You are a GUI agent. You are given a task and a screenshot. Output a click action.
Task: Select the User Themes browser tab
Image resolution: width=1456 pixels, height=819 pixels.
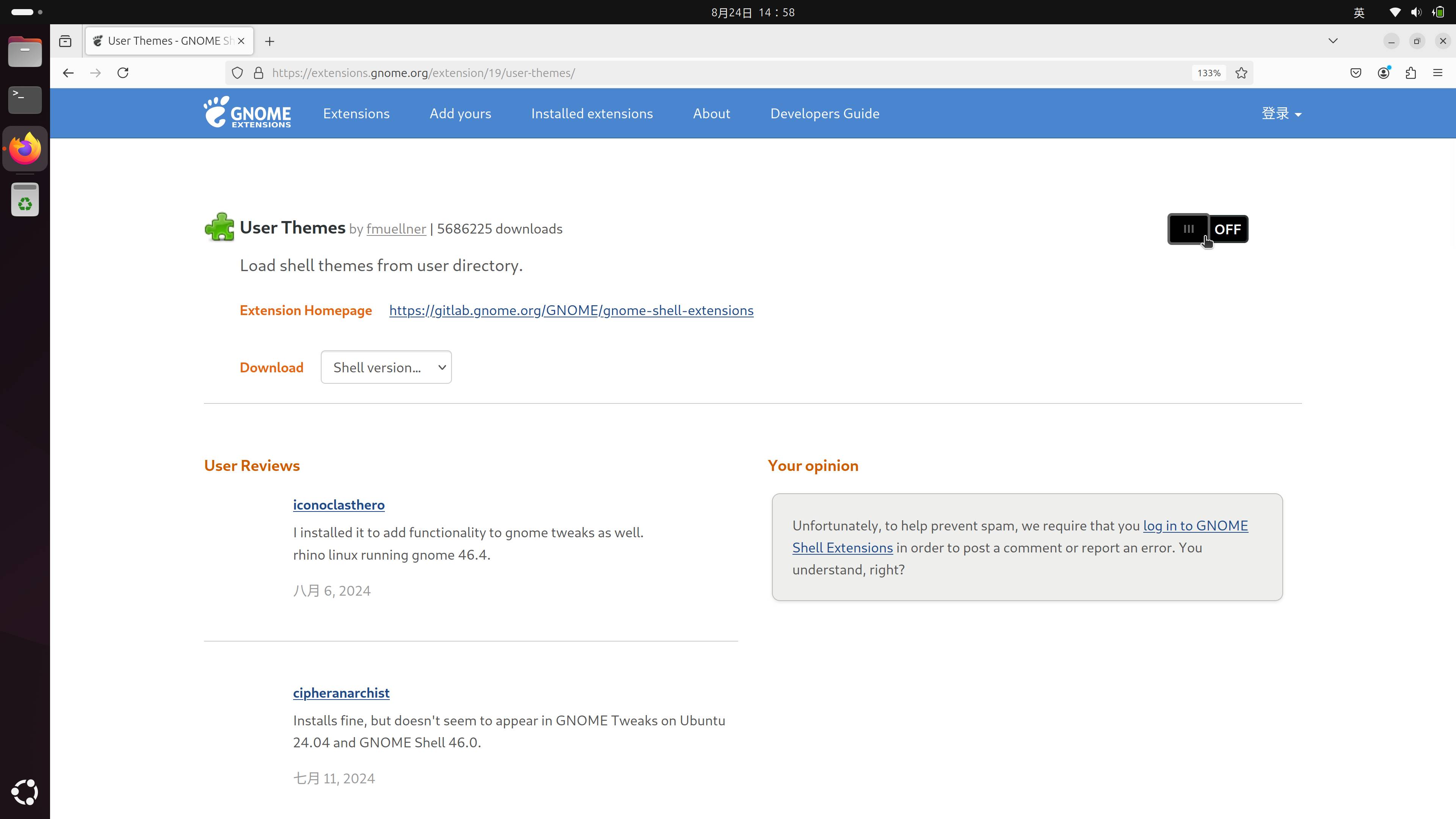pyautogui.click(x=169, y=41)
